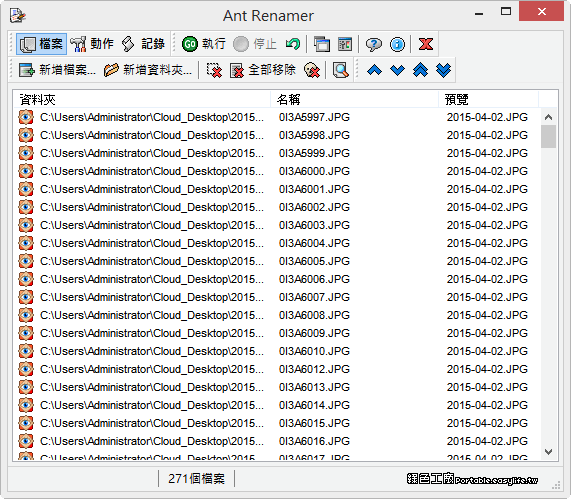
Task: Move selection down with single arrow
Action: [x=397, y=70]
